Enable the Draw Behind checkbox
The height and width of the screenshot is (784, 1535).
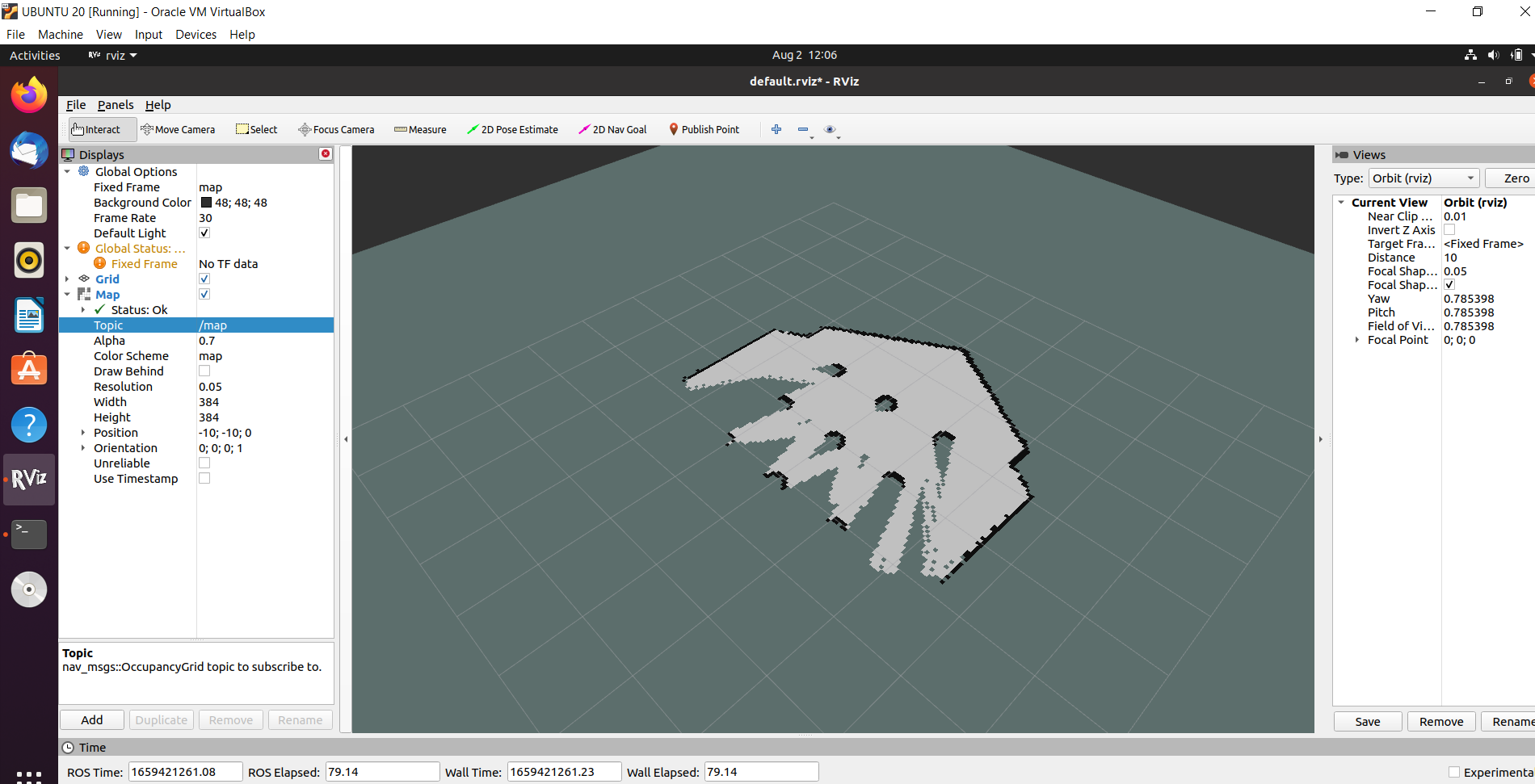pos(204,371)
